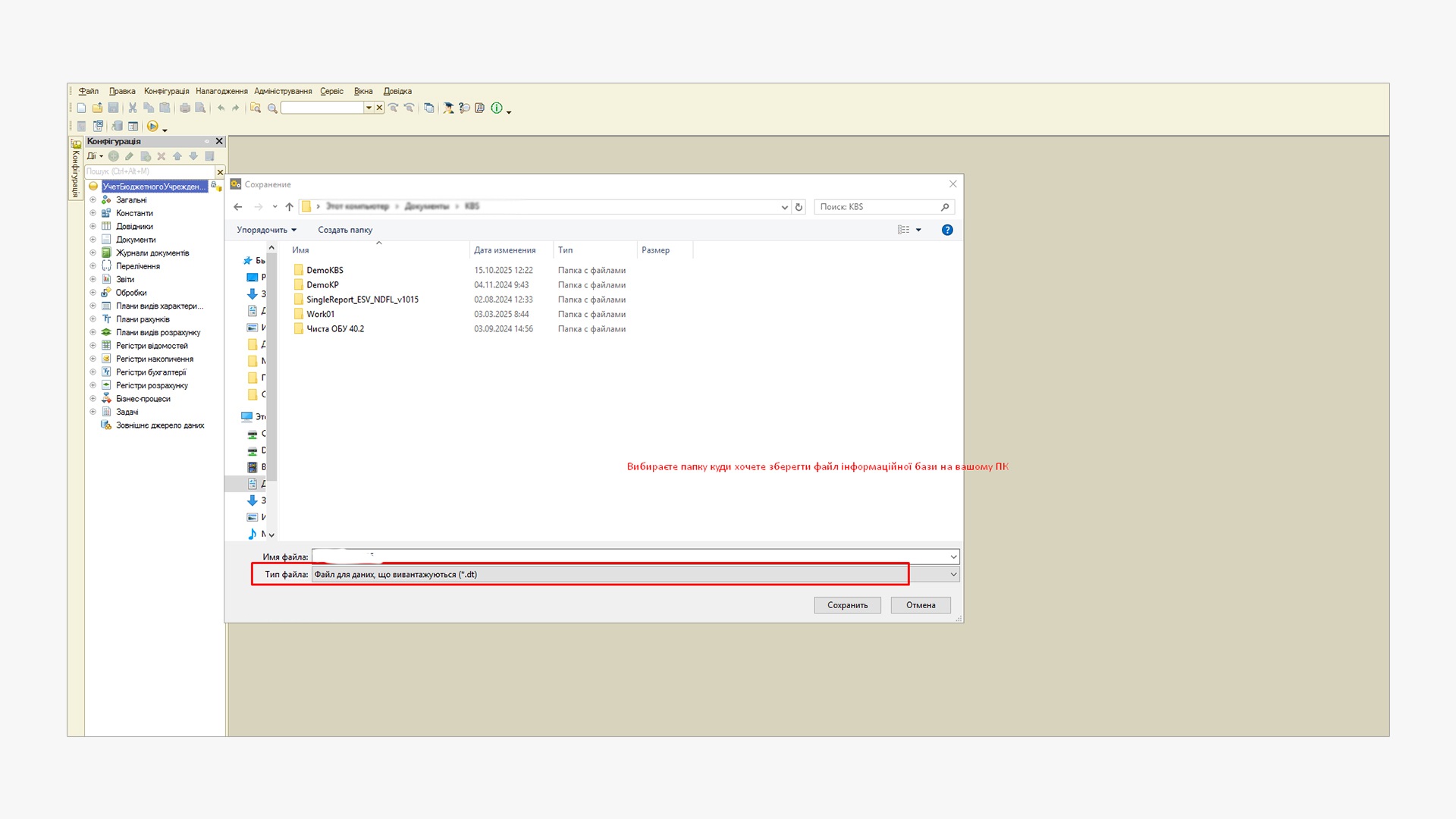The image size is (1456, 819).
Task: Expand the Регістри накопичення node
Action: pos(93,359)
